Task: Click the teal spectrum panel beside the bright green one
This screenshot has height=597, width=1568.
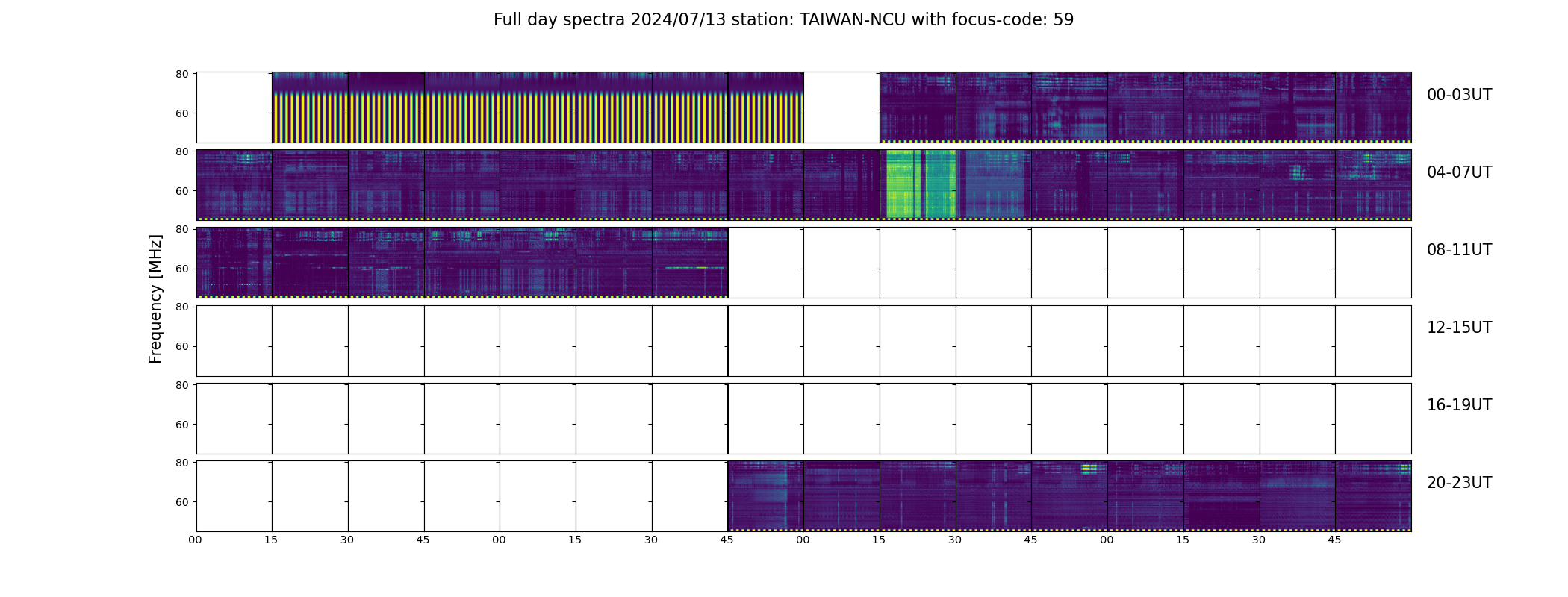Action: click(x=993, y=184)
